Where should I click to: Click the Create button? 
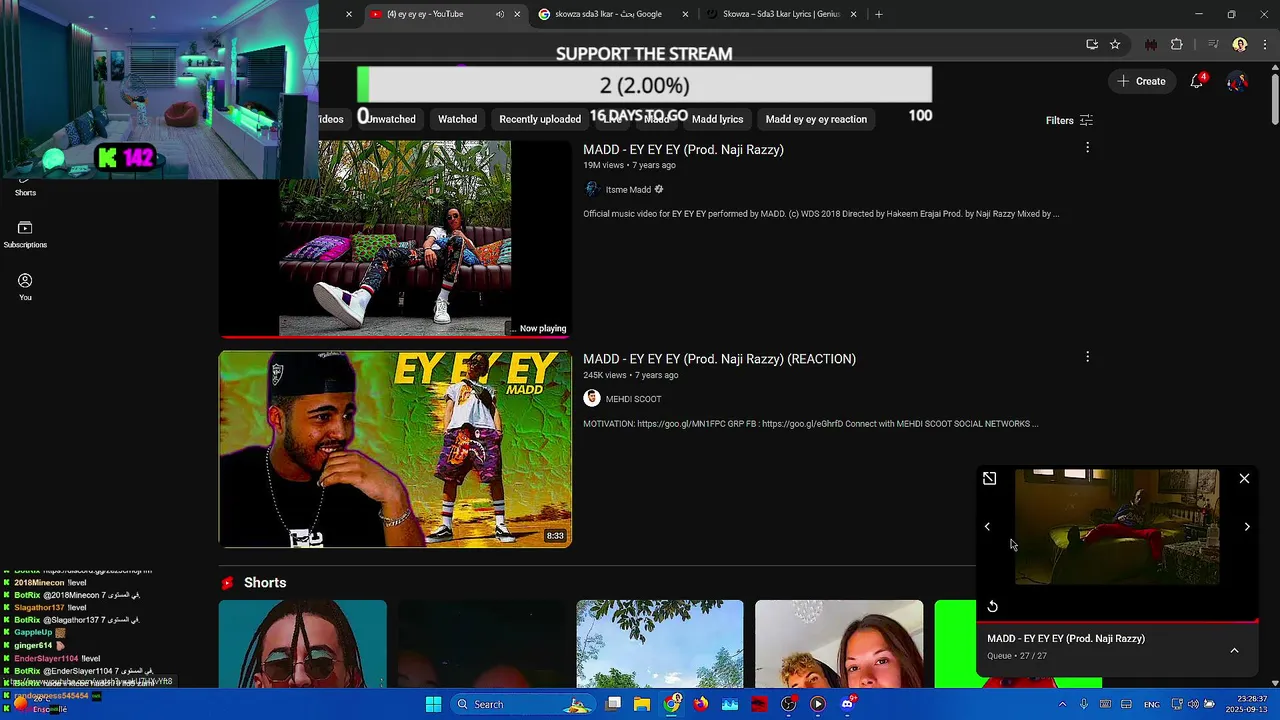[1142, 81]
